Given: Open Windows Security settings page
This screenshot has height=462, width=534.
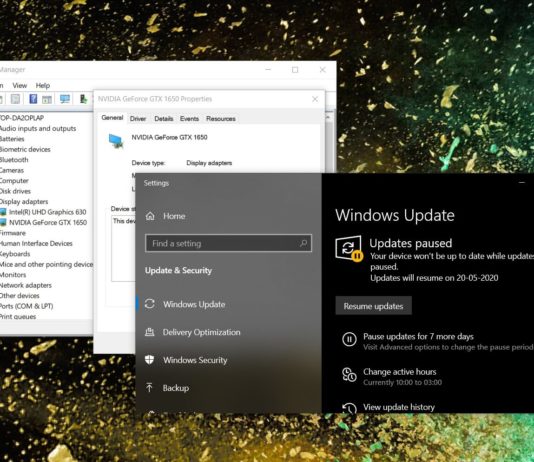Looking at the screenshot, I should point(195,360).
